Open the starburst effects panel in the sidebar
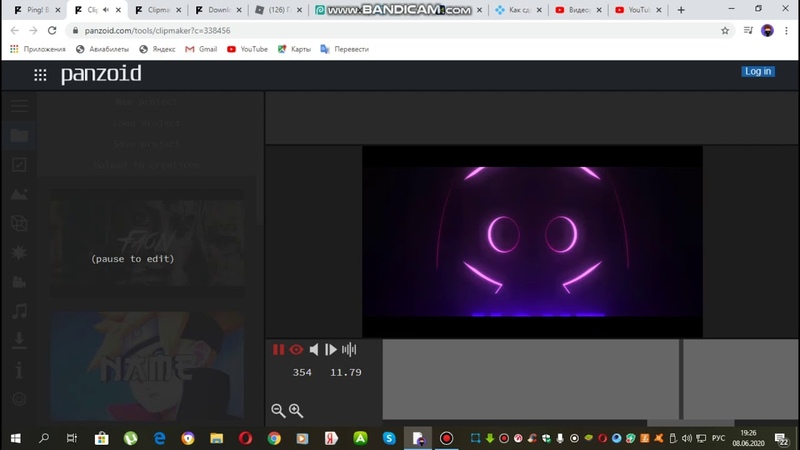Viewport: 800px width, 450px height. tap(19, 252)
